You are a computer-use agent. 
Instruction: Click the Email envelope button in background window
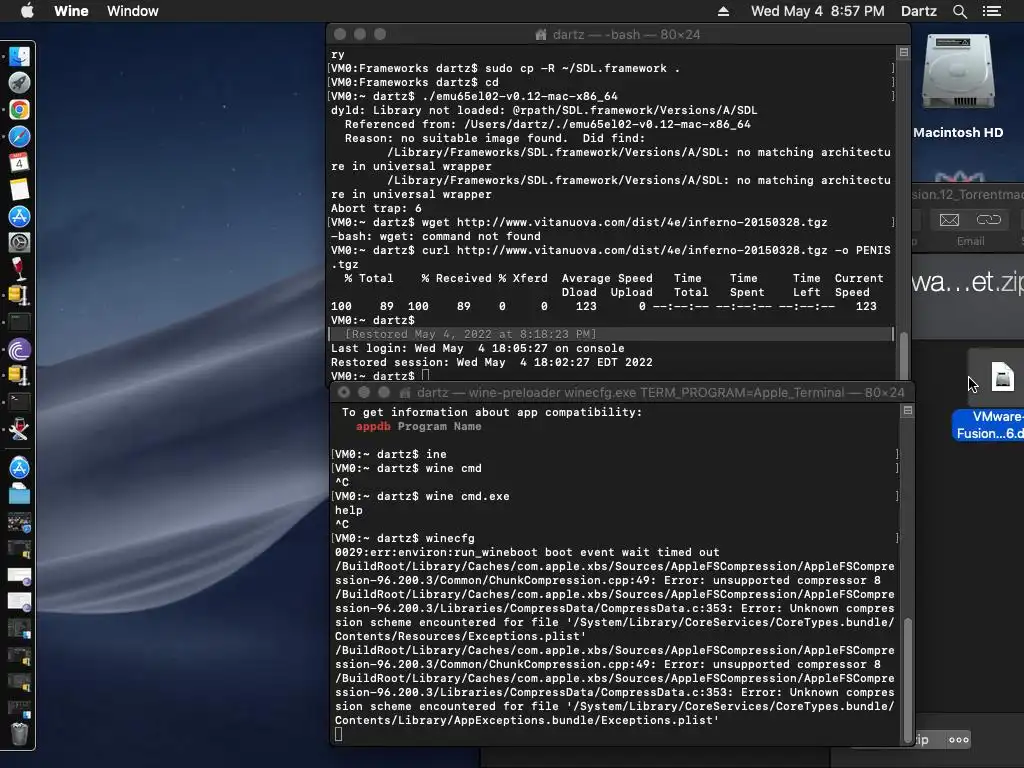tap(950, 221)
